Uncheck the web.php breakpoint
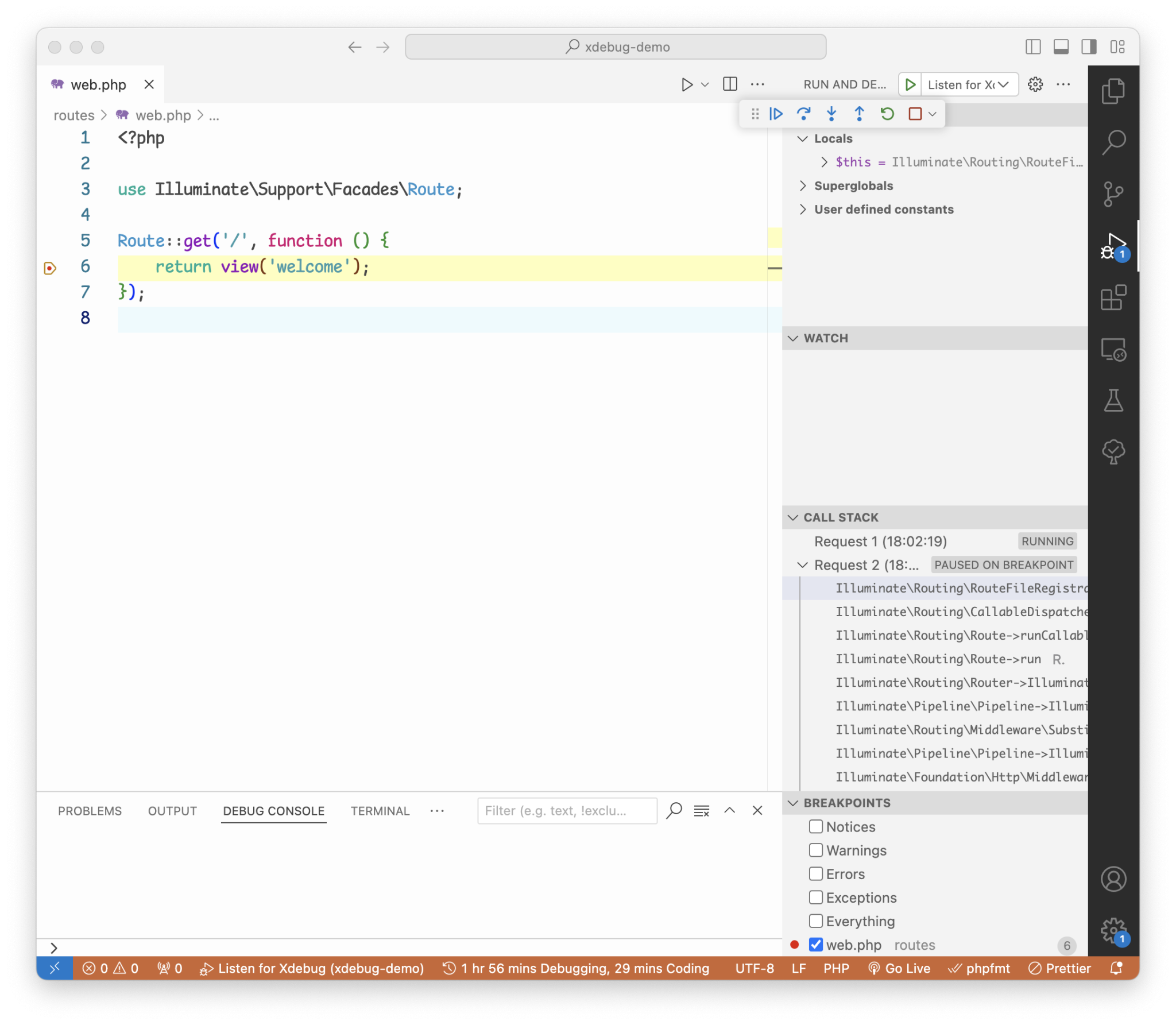Viewport: 1176px width, 1025px height. pos(816,945)
